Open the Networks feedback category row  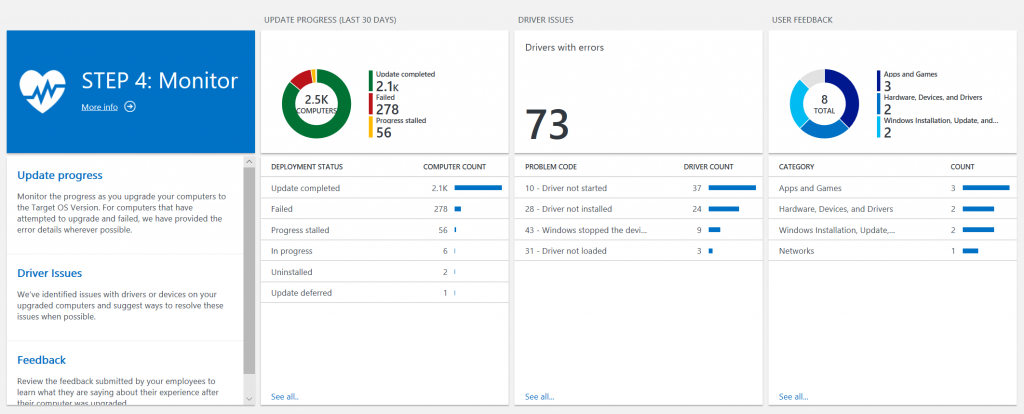(892, 251)
